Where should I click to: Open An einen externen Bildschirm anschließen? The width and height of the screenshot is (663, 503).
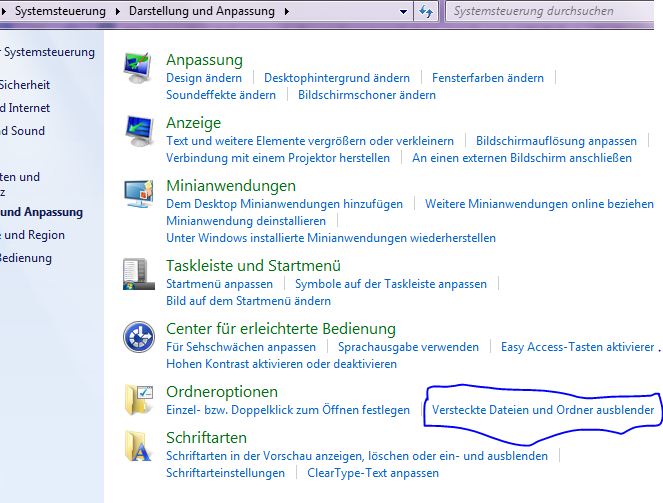pos(522,158)
